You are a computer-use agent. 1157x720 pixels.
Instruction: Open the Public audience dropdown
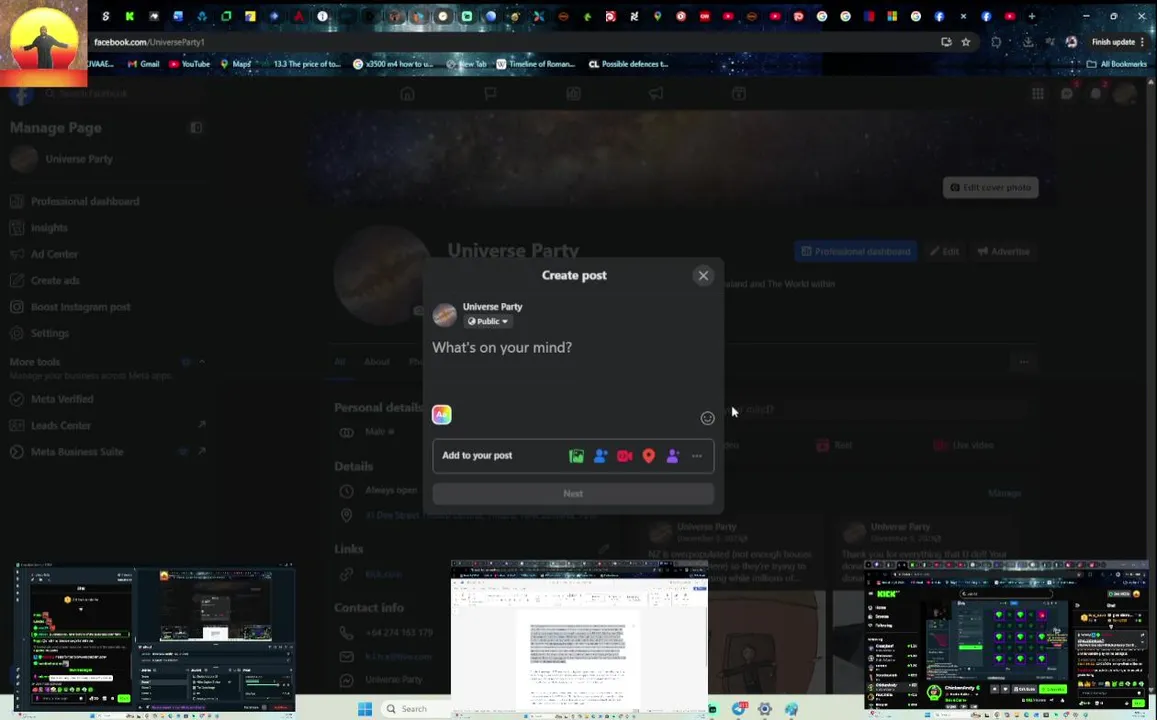point(488,322)
